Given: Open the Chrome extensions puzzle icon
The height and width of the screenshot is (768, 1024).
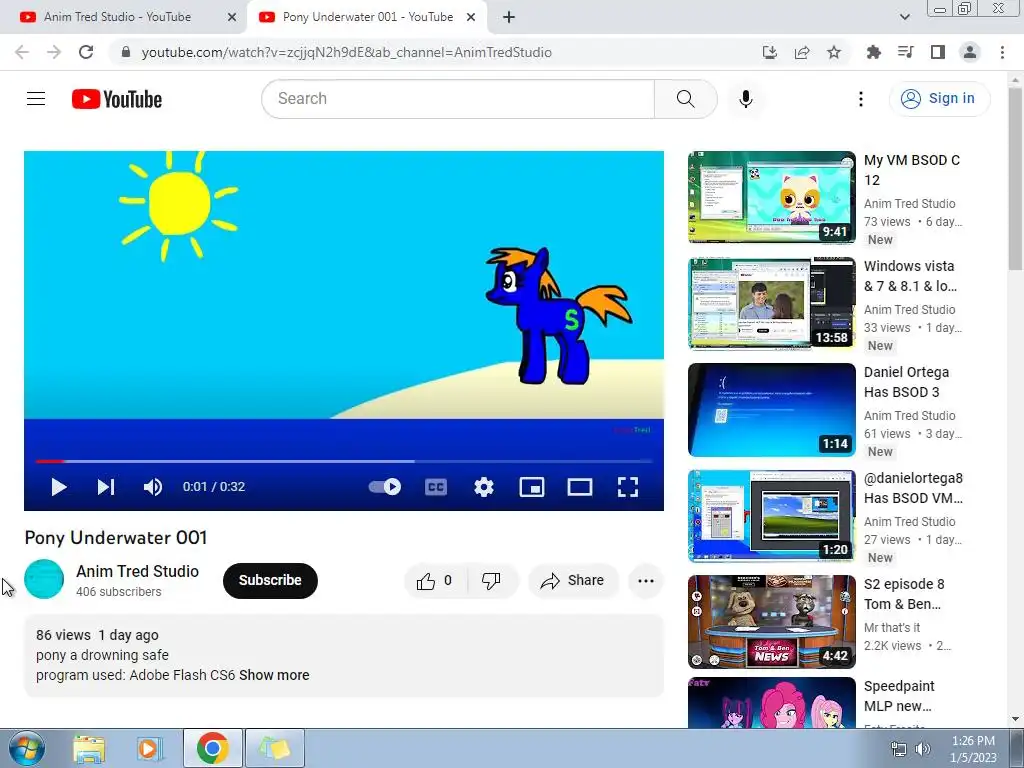Looking at the screenshot, I should pyautogui.click(x=873, y=52).
